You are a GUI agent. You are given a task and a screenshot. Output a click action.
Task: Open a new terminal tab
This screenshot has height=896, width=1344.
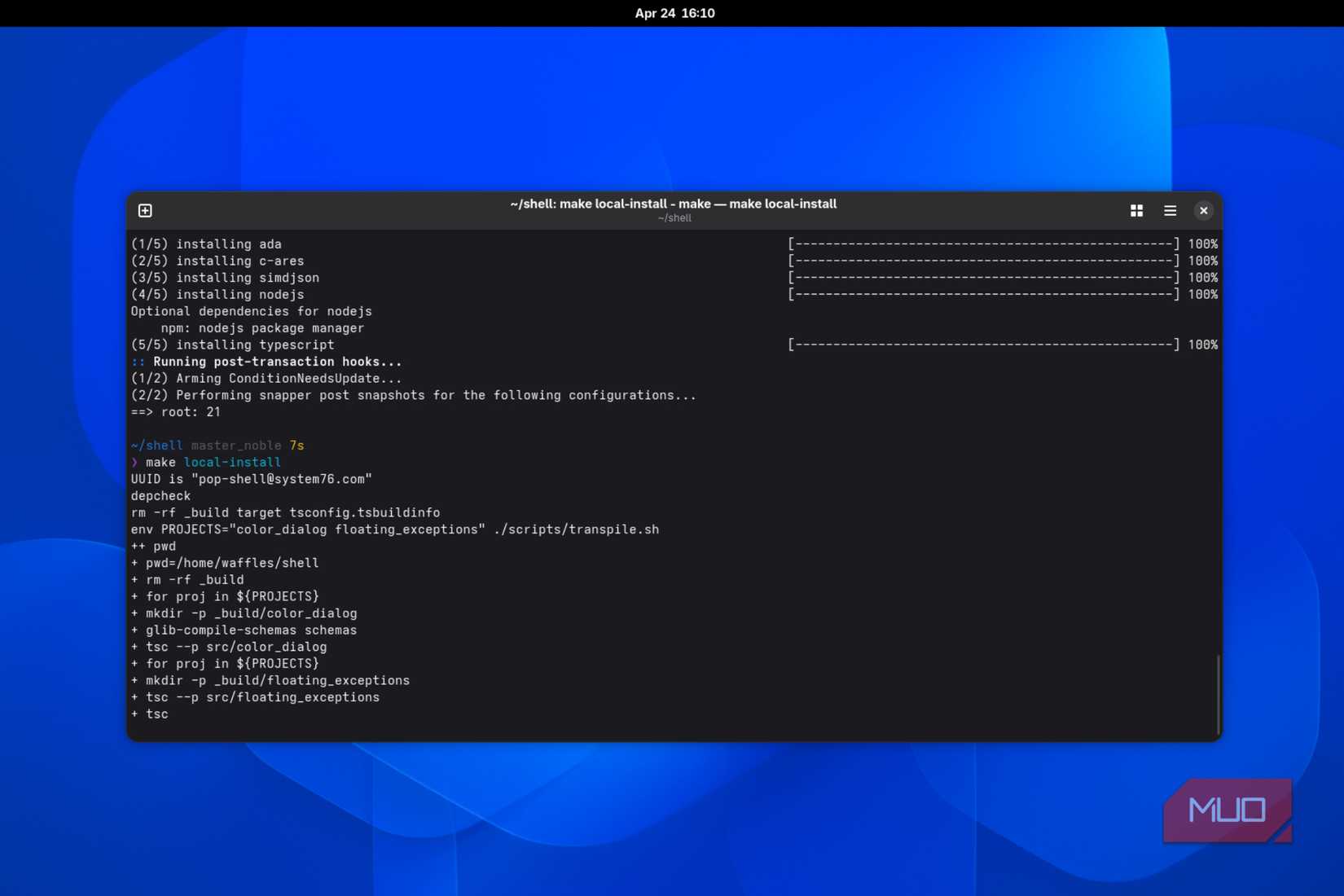click(145, 211)
